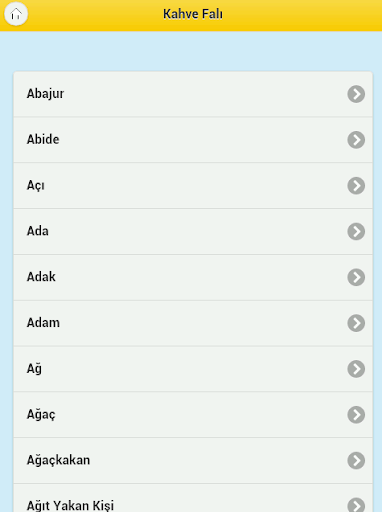Select the arrow icon on Açı row

(x=356, y=186)
